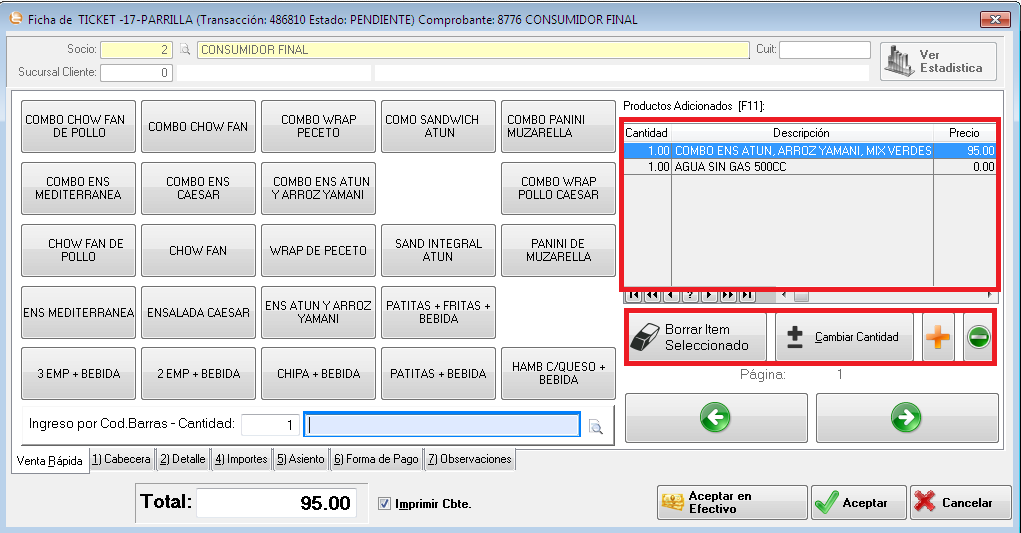Click the Cambiar Cantidad button
The height and width of the screenshot is (533, 1021).
tap(846, 338)
